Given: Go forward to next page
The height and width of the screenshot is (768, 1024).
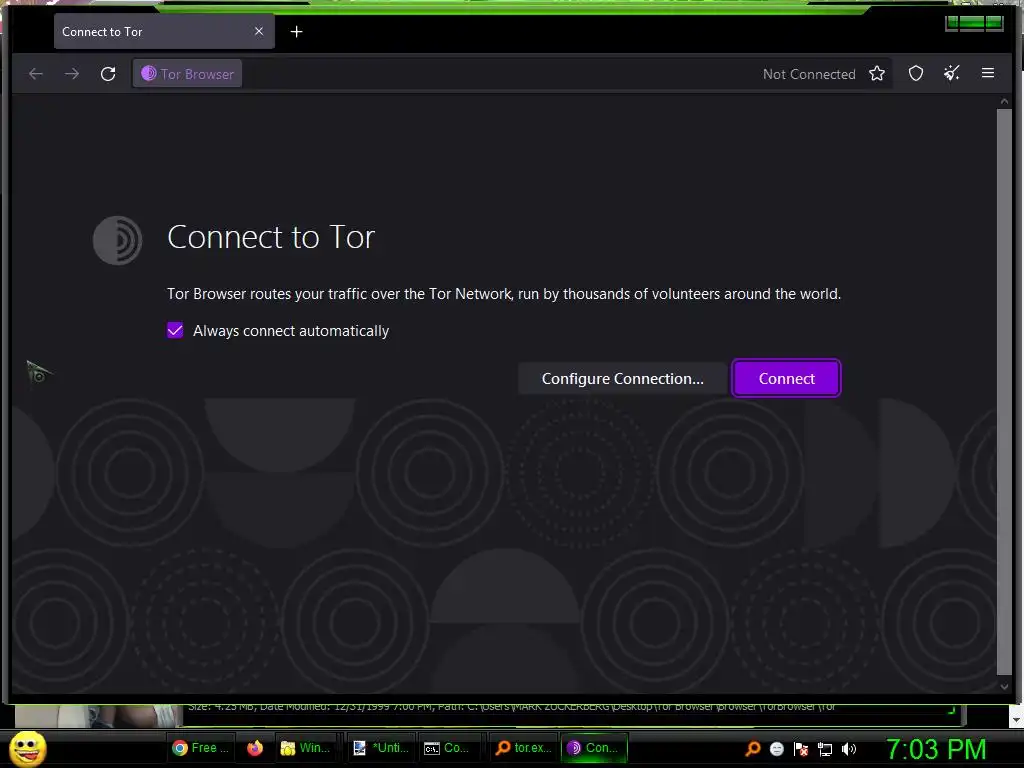Looking at the screenshot, I should tap(72, 74).
